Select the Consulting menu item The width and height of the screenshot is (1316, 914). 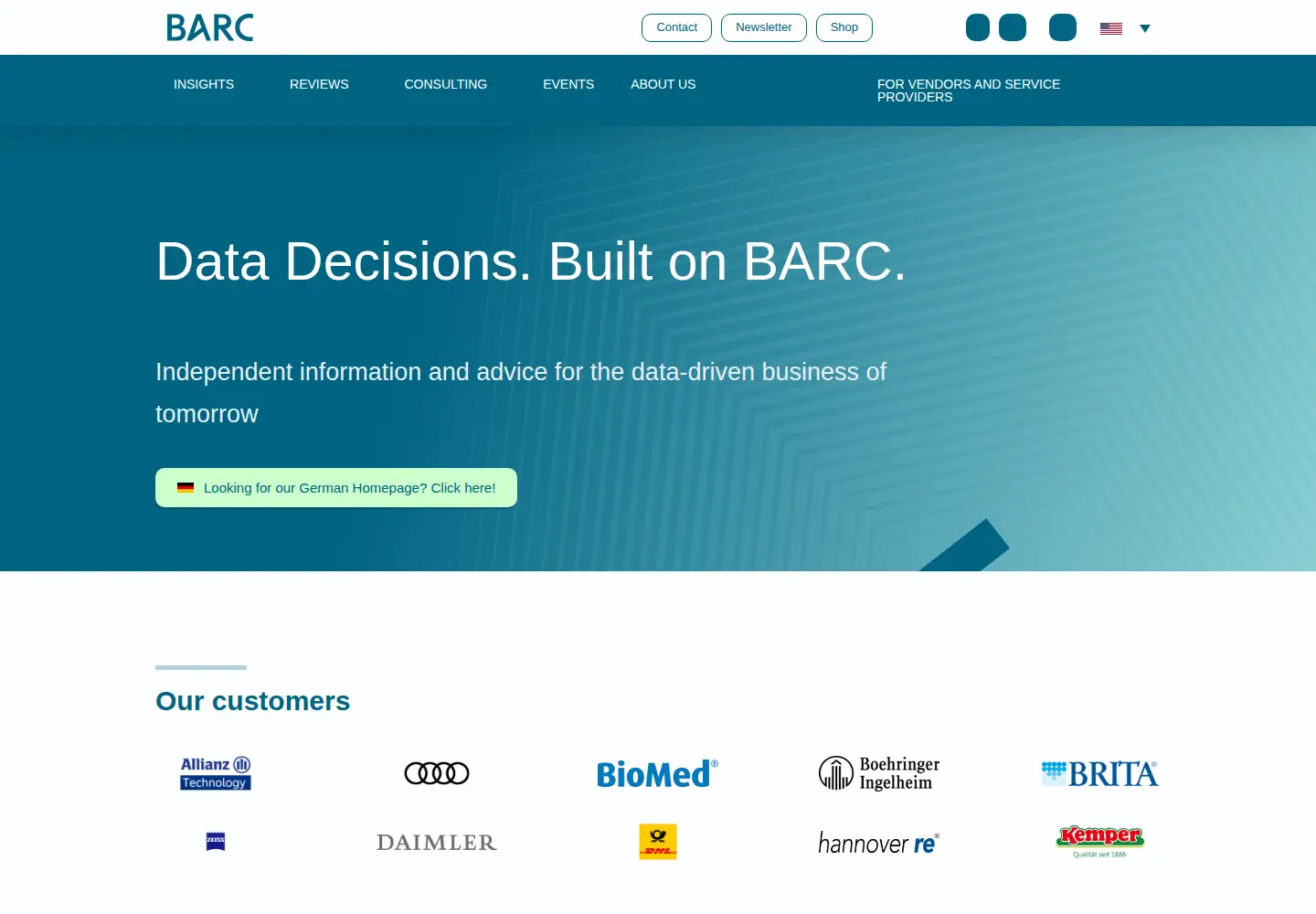pyautogui.click(x=446, y=84)
